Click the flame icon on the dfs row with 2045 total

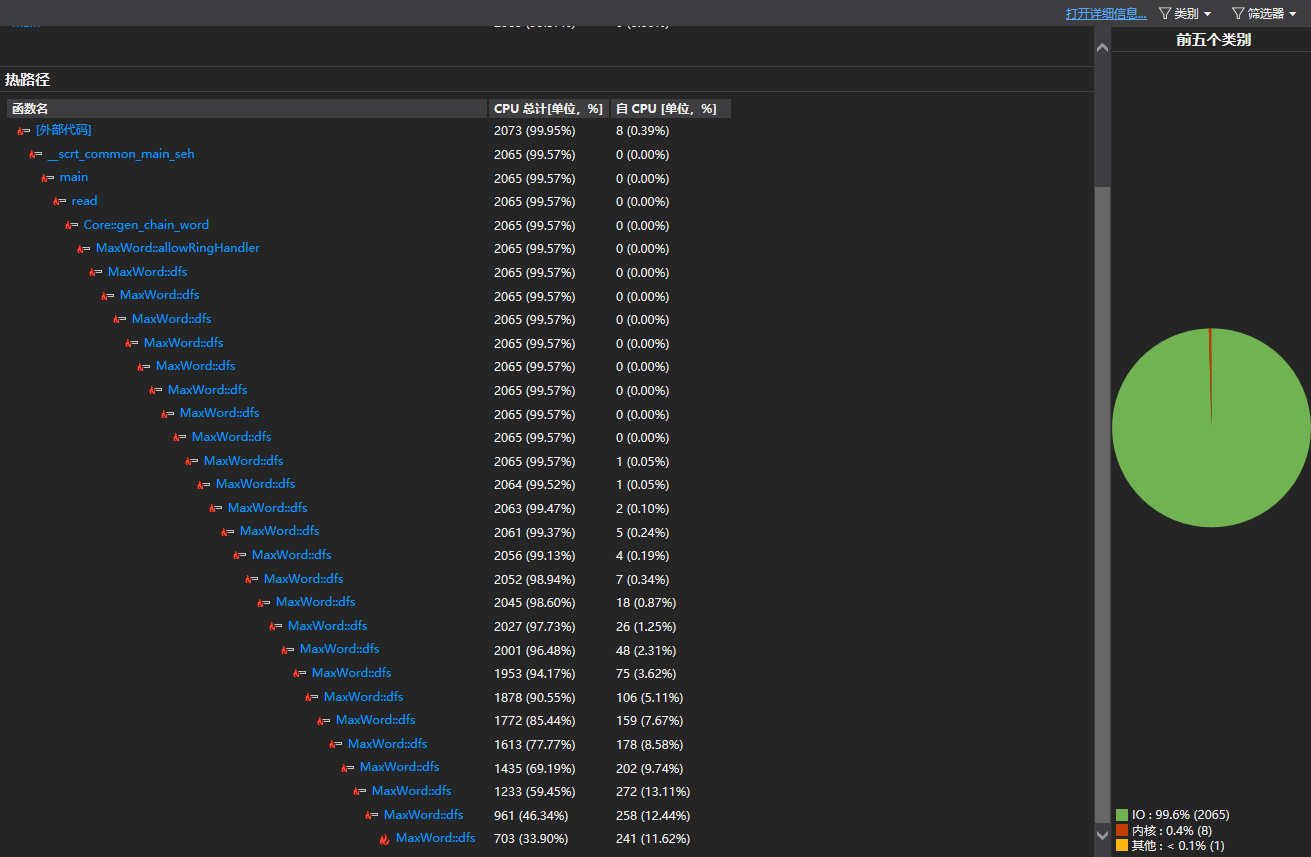point(264,603)
